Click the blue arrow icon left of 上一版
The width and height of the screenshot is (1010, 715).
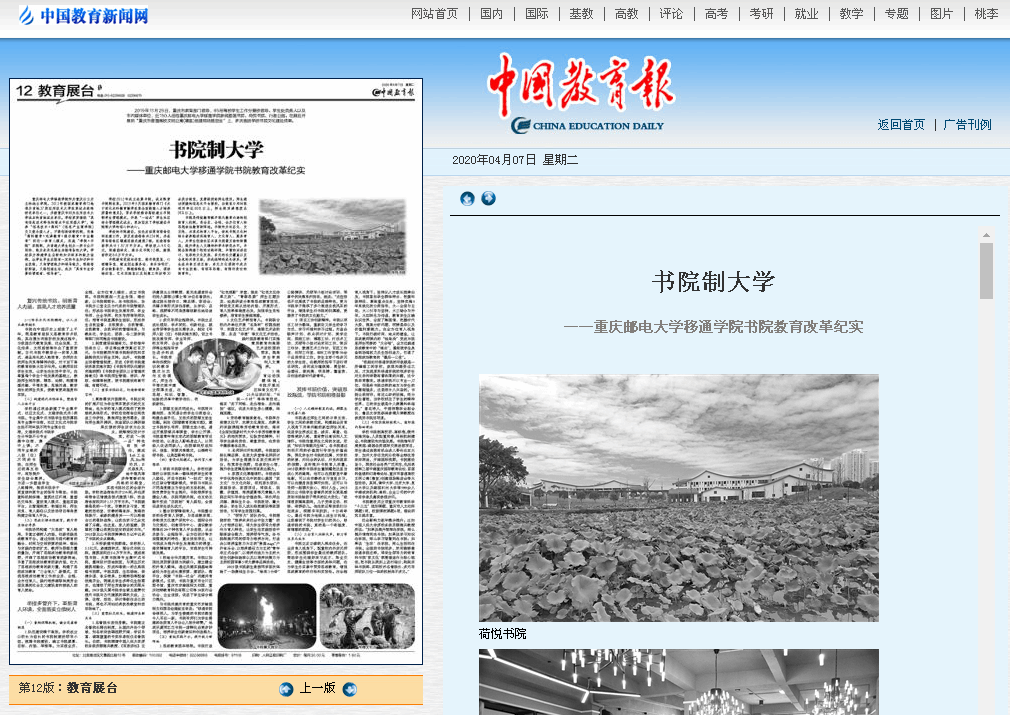pos(286,689)
